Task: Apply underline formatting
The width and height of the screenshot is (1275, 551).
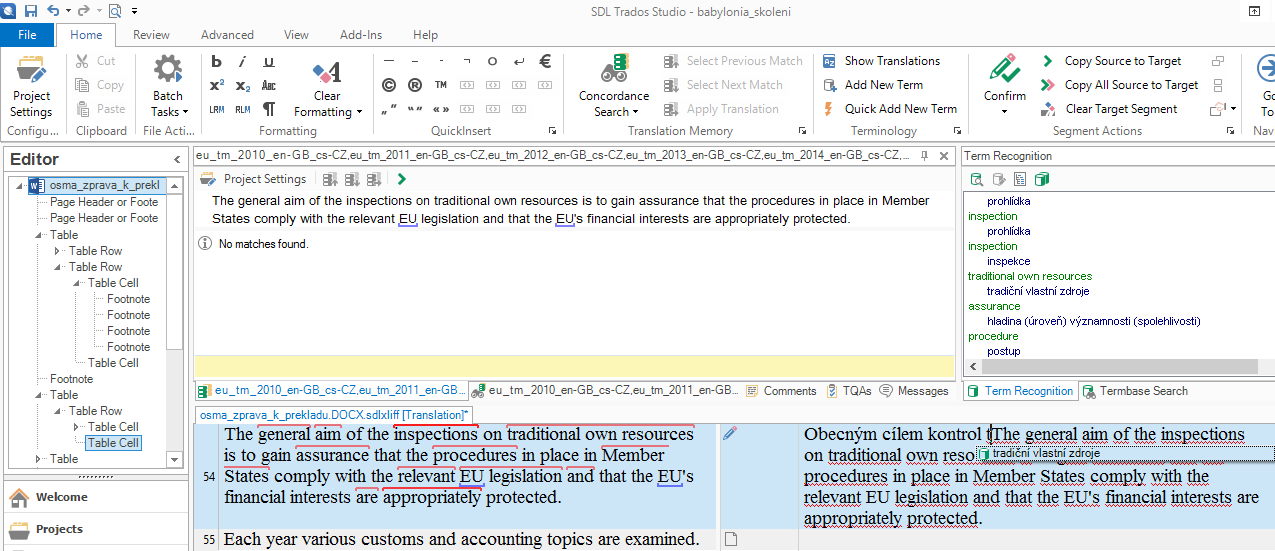Action: click(x=269, y=61)
